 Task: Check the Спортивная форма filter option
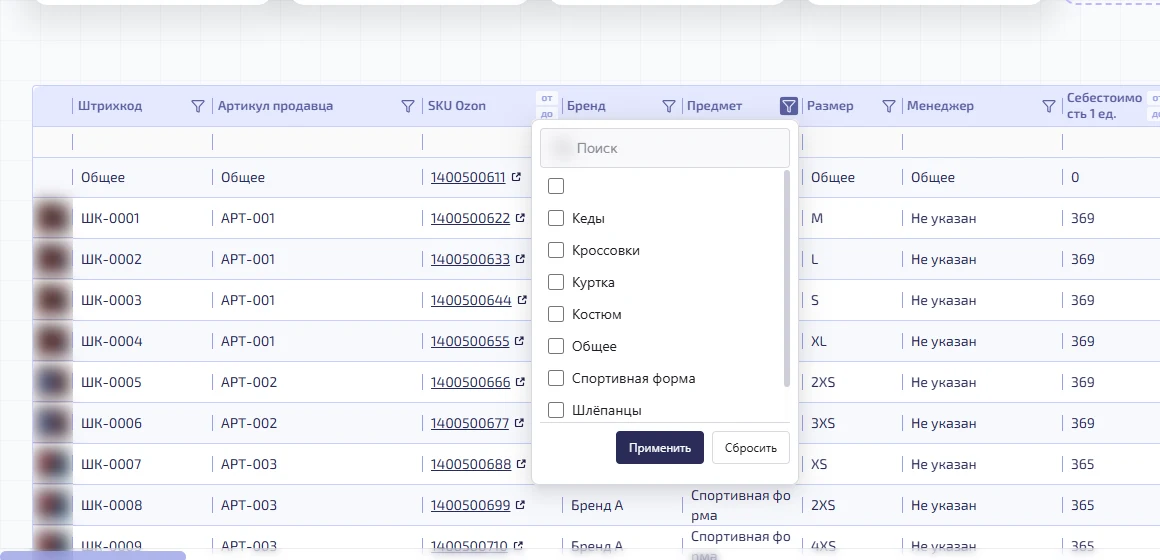pyautogui.click(x=556, y=378)
